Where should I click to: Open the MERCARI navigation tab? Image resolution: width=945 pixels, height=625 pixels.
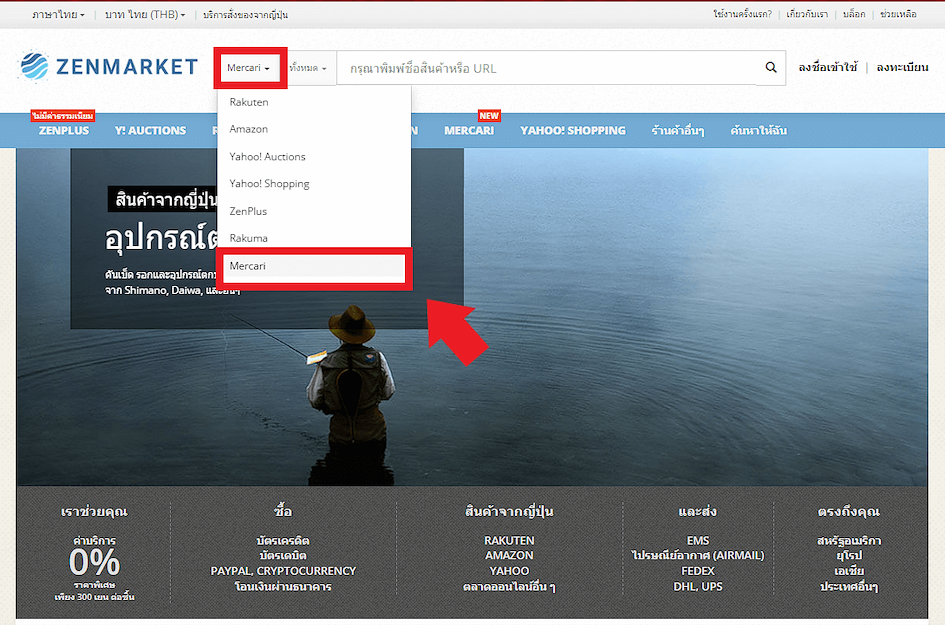tap(469, 130)
